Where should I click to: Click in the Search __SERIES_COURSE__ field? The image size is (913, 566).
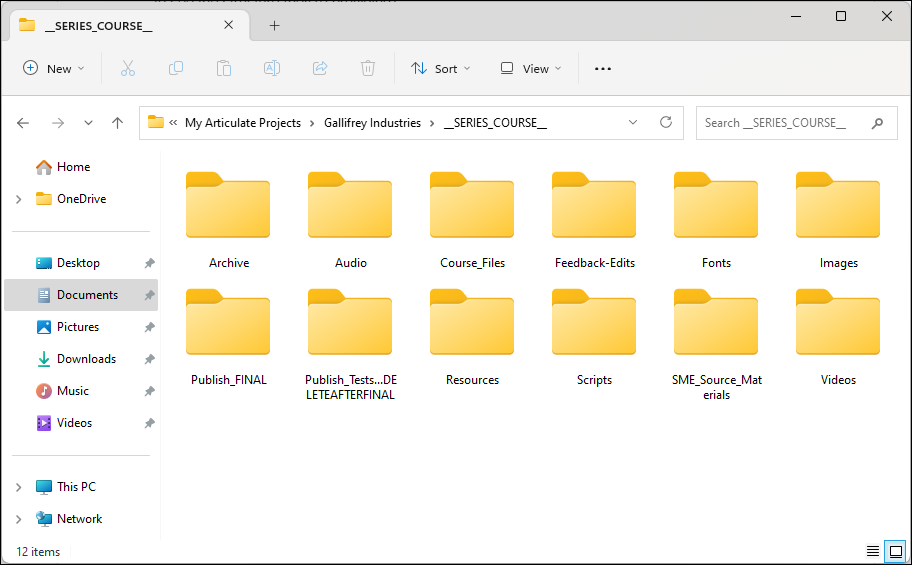(780, 123)
